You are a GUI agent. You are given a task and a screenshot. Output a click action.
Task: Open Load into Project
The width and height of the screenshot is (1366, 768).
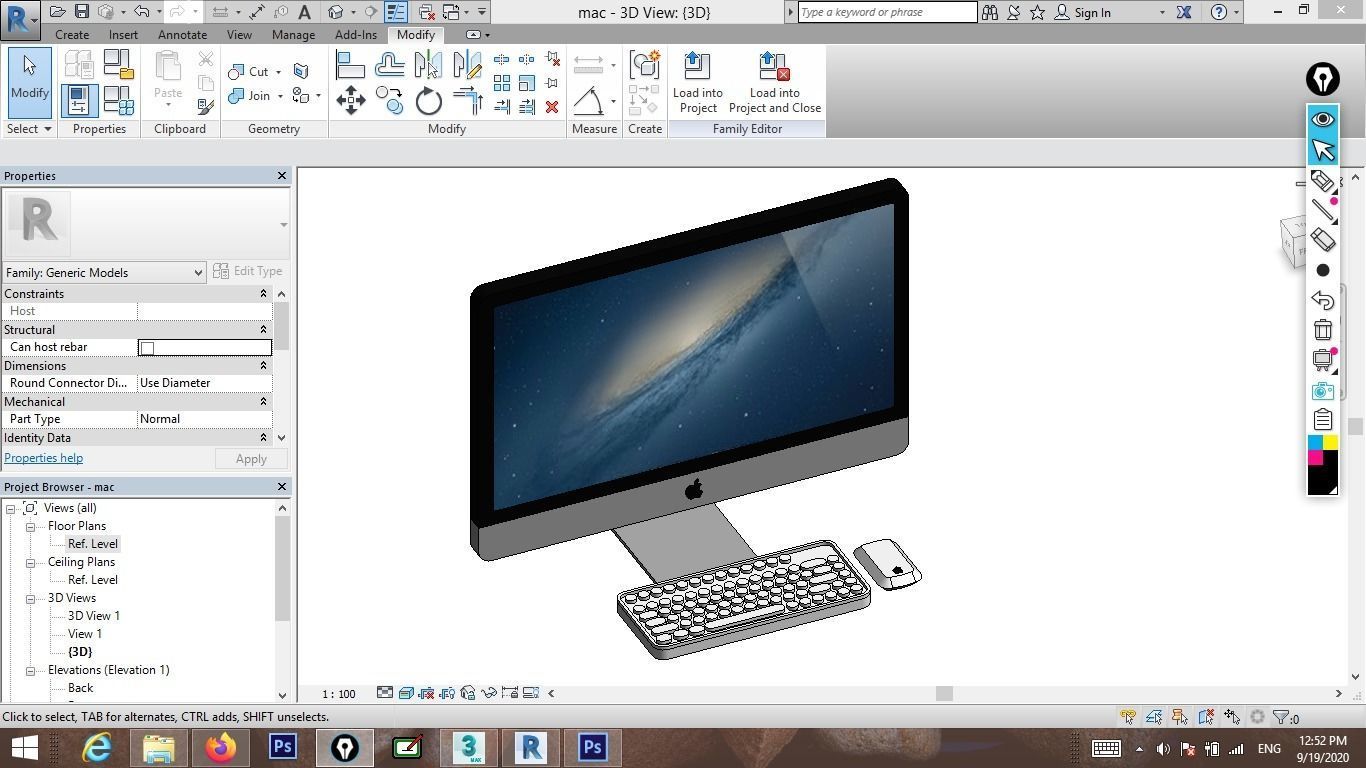pyautogui.click(x=697, y=82)
